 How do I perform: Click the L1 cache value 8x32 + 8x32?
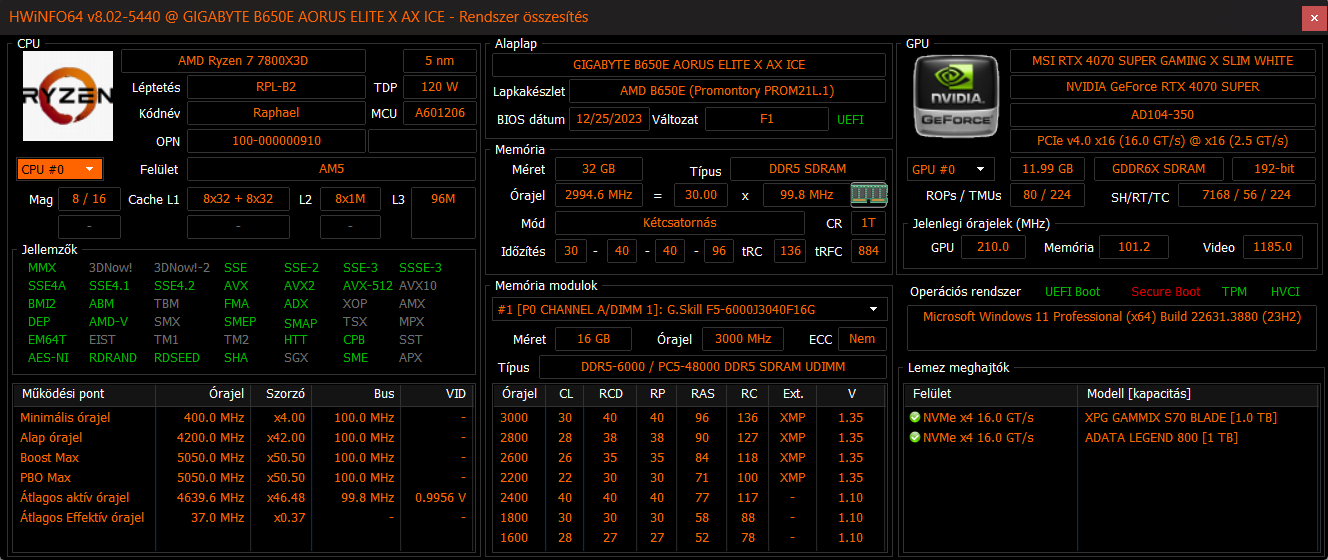click(x=238, y=199)
